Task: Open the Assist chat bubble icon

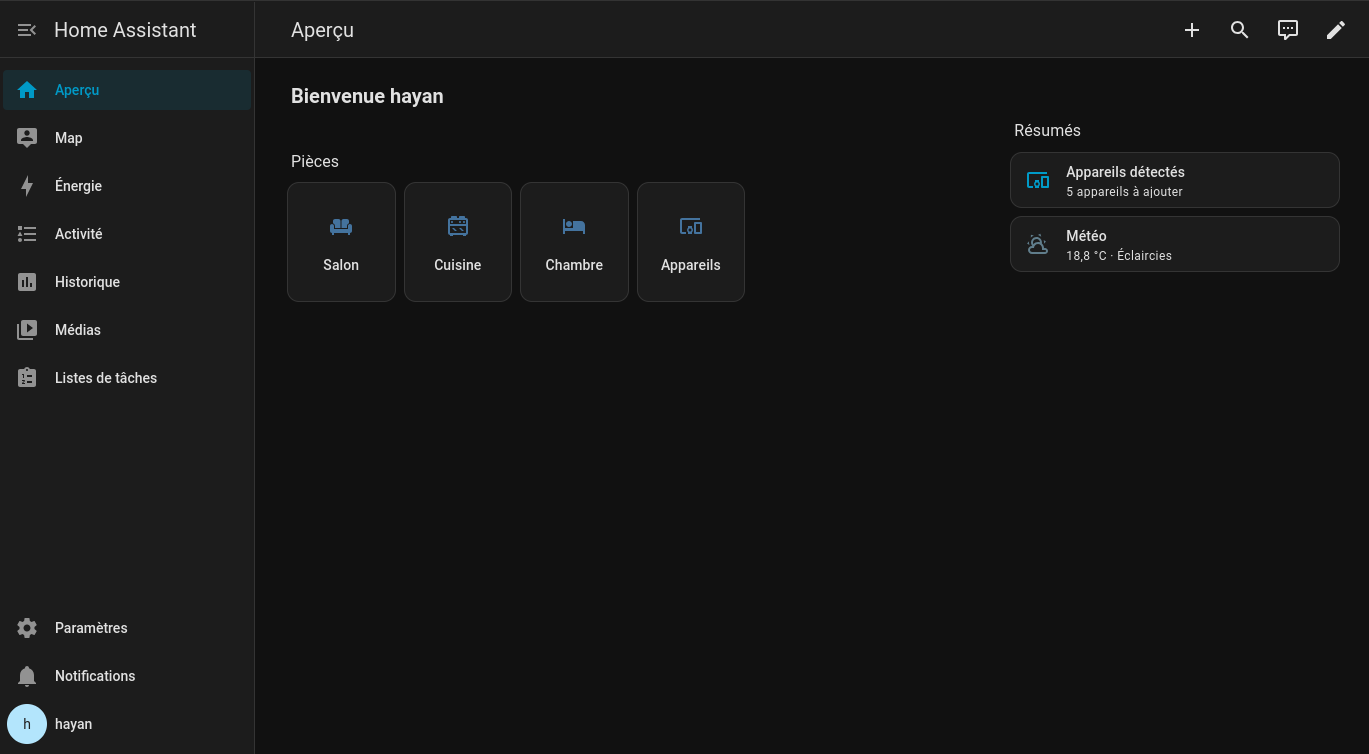Action: tap(1287, 30)
